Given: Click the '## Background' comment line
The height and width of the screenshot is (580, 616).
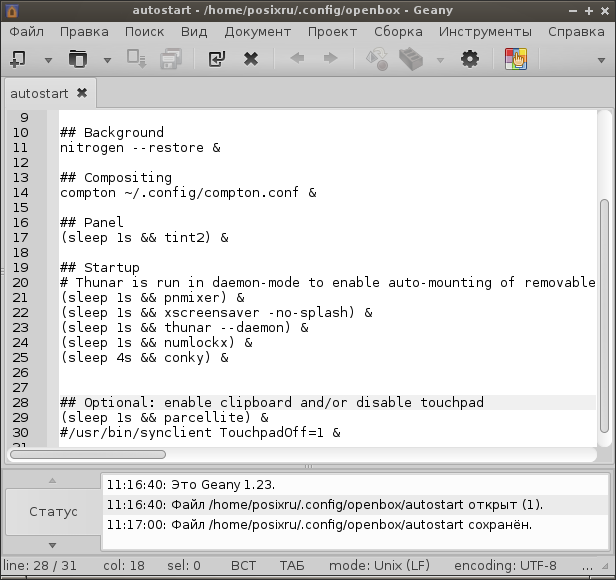Looking at the screenshot, I should [112, 133].
